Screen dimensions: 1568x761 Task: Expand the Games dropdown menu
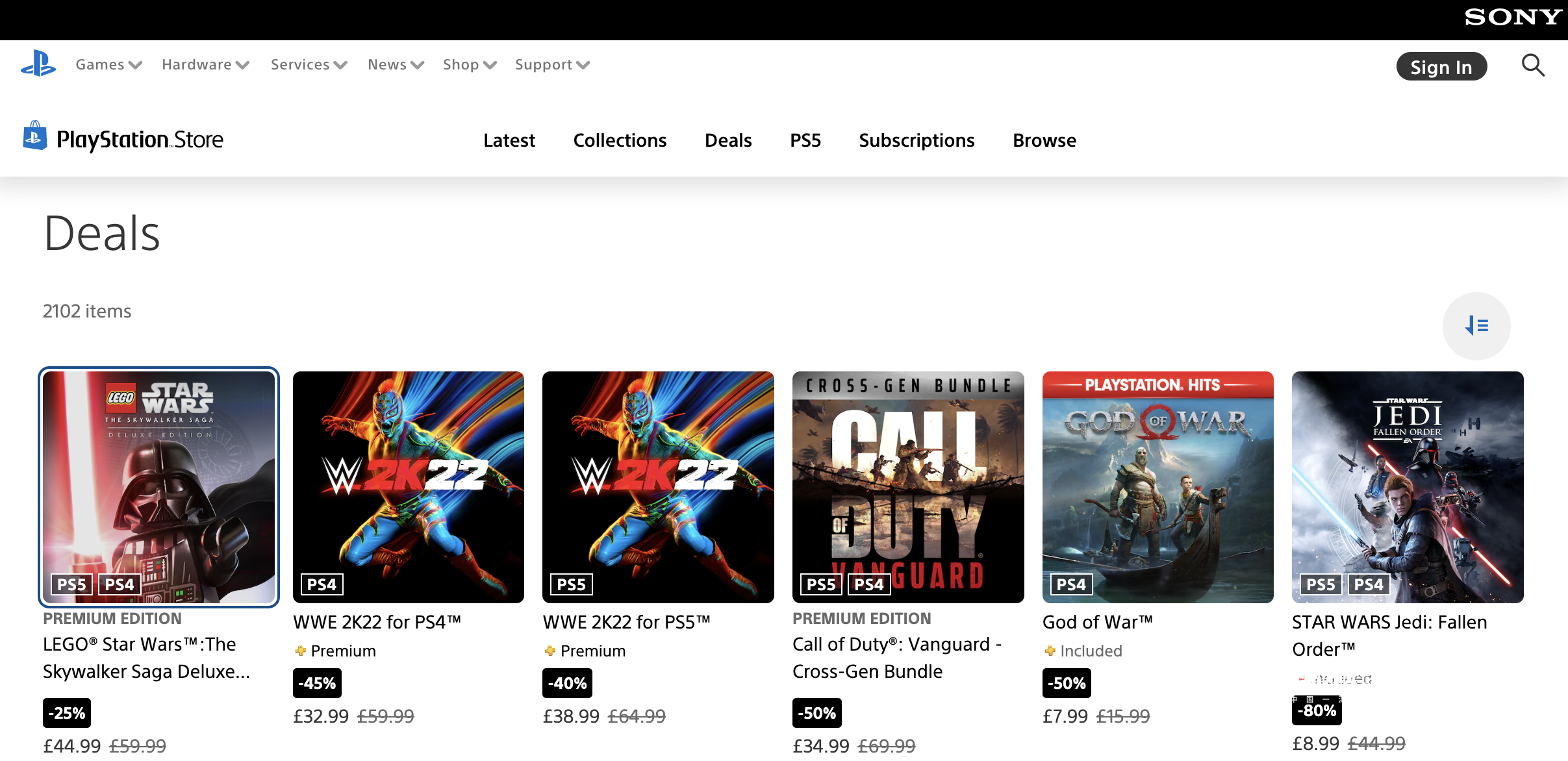(x=108, y=64)
